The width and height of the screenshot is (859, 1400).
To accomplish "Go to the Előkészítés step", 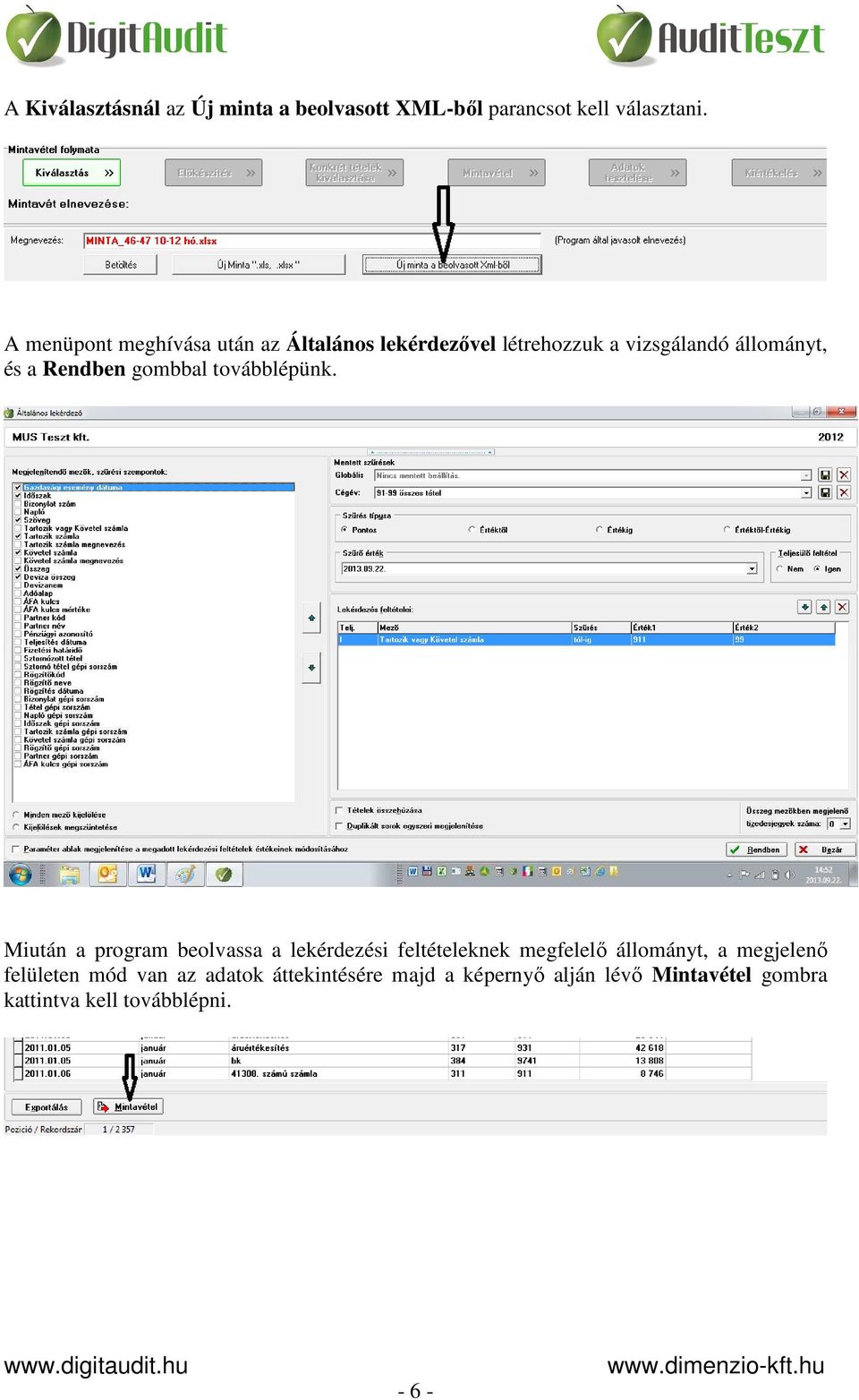I will (x=214, y=173).
